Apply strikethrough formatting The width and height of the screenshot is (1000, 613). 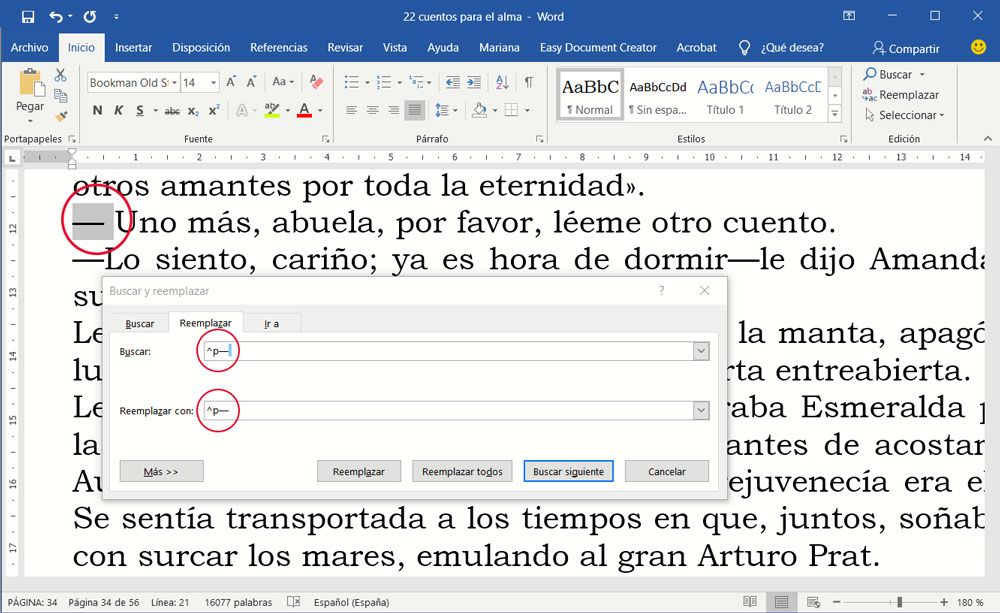tap(172, 110)
